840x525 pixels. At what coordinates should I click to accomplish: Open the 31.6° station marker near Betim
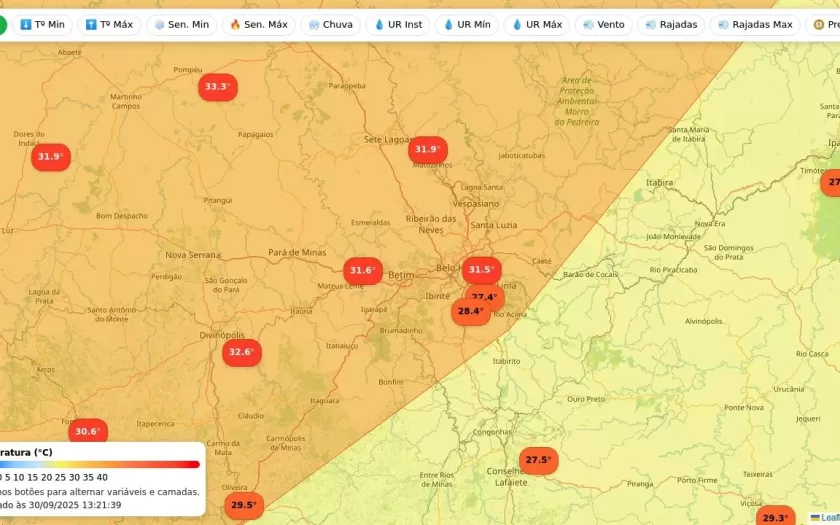point(362,271)
